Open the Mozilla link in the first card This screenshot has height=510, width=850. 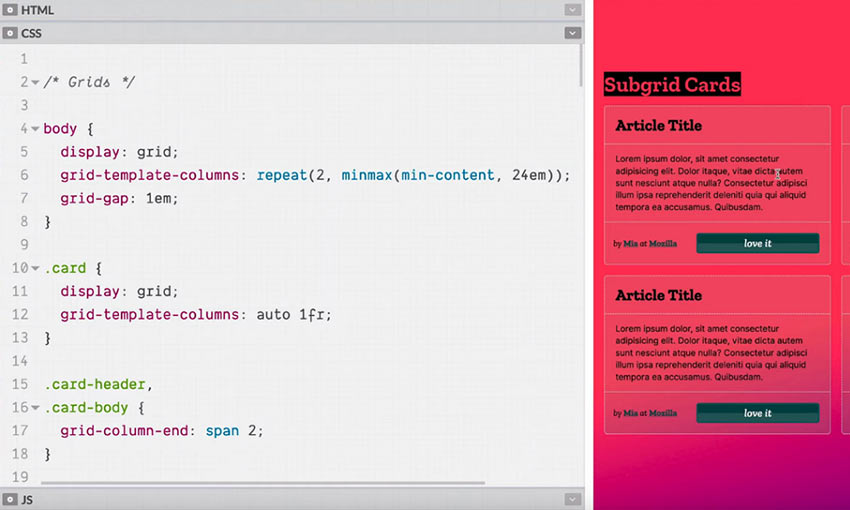pos(663,244)
